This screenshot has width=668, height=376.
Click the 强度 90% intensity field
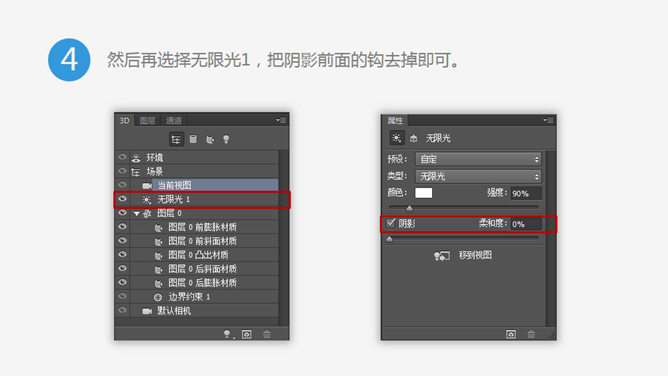point(526,193)
